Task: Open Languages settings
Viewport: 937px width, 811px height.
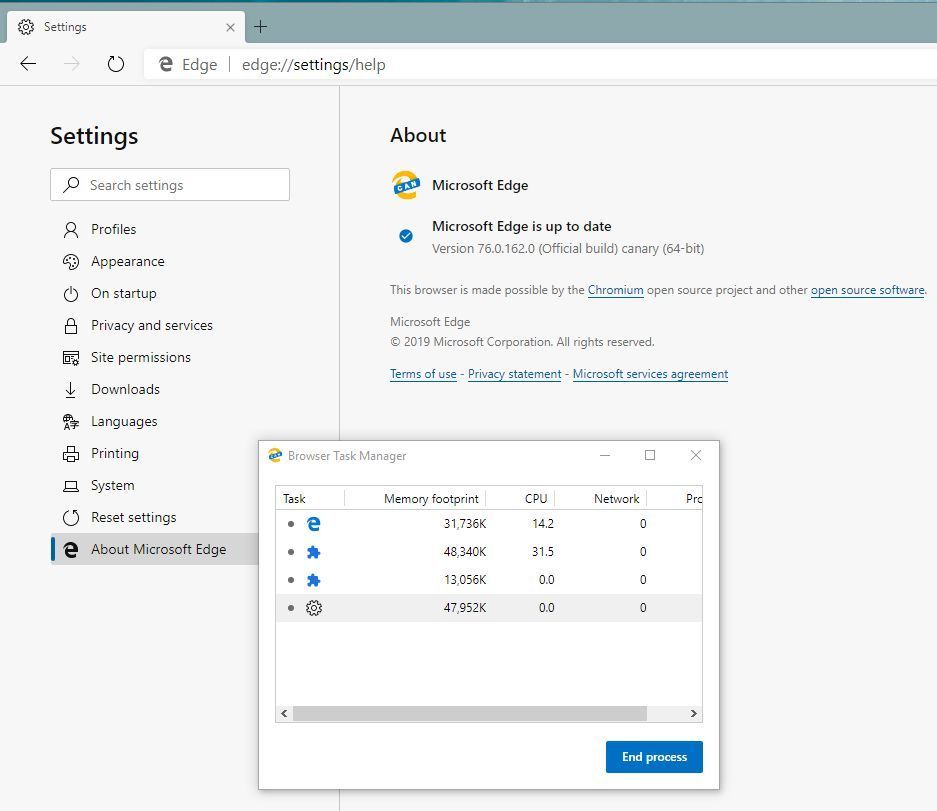Action: point(124,421)
